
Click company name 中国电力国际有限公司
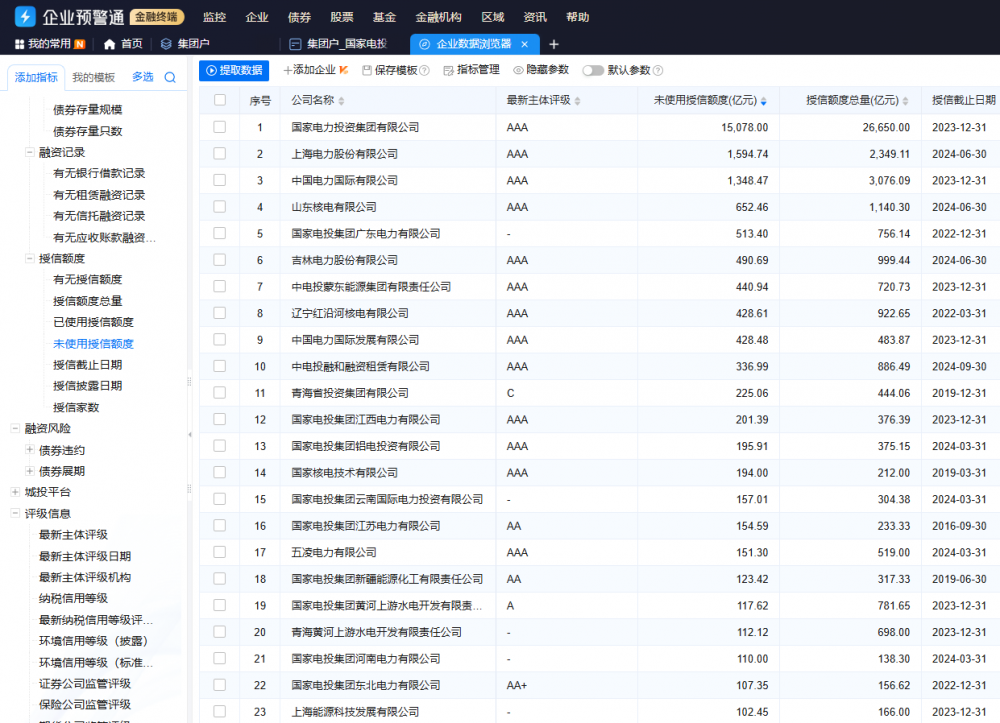(344, 180)
